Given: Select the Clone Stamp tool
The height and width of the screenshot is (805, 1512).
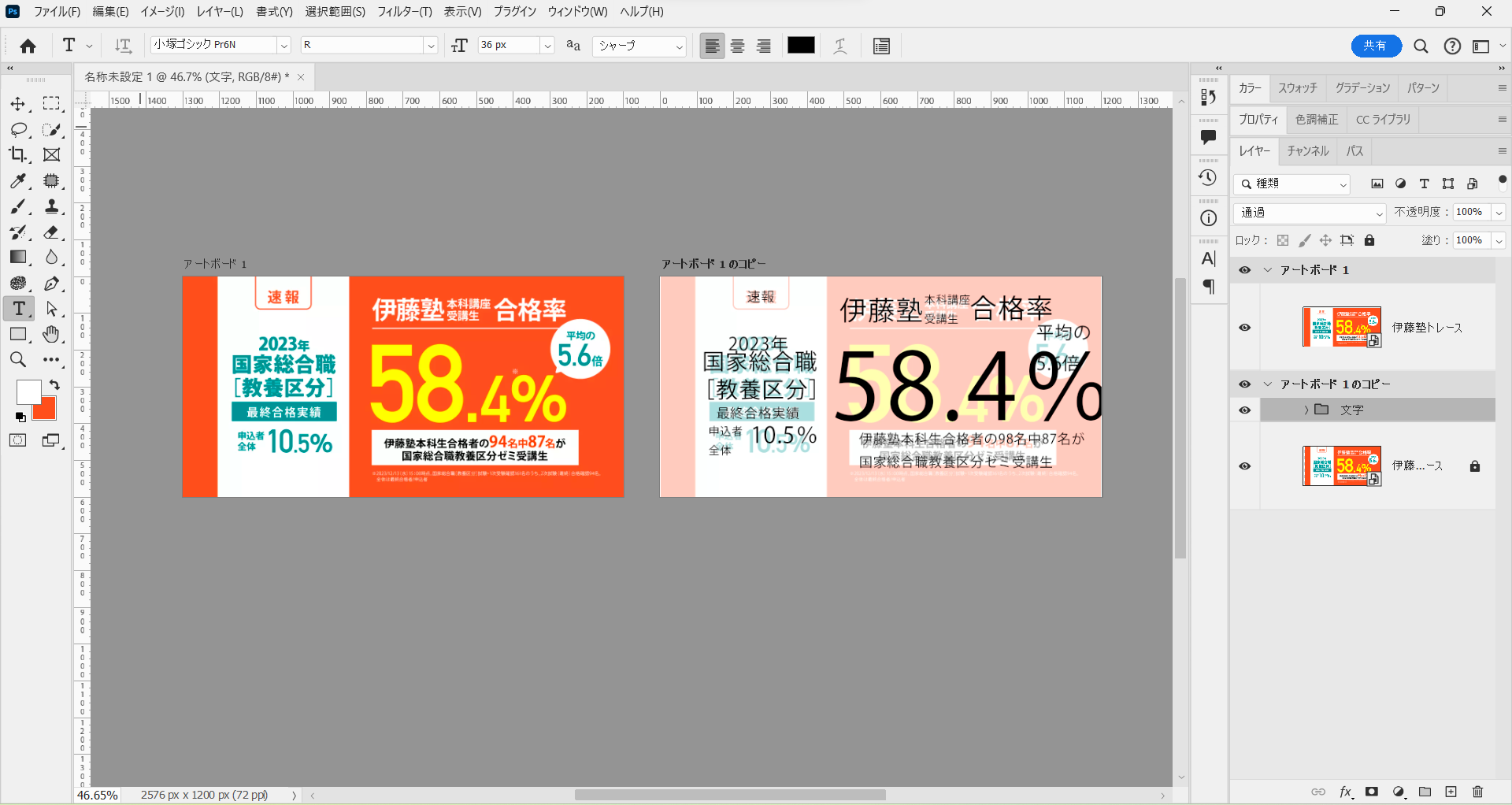Looking at the screenshot, I should click(52, 206).
